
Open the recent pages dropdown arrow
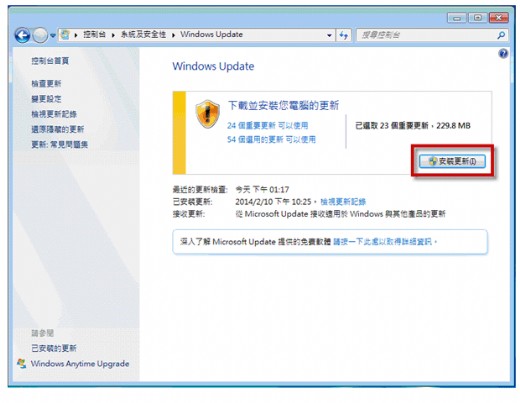pyautogui.click(x=53, y=35)
